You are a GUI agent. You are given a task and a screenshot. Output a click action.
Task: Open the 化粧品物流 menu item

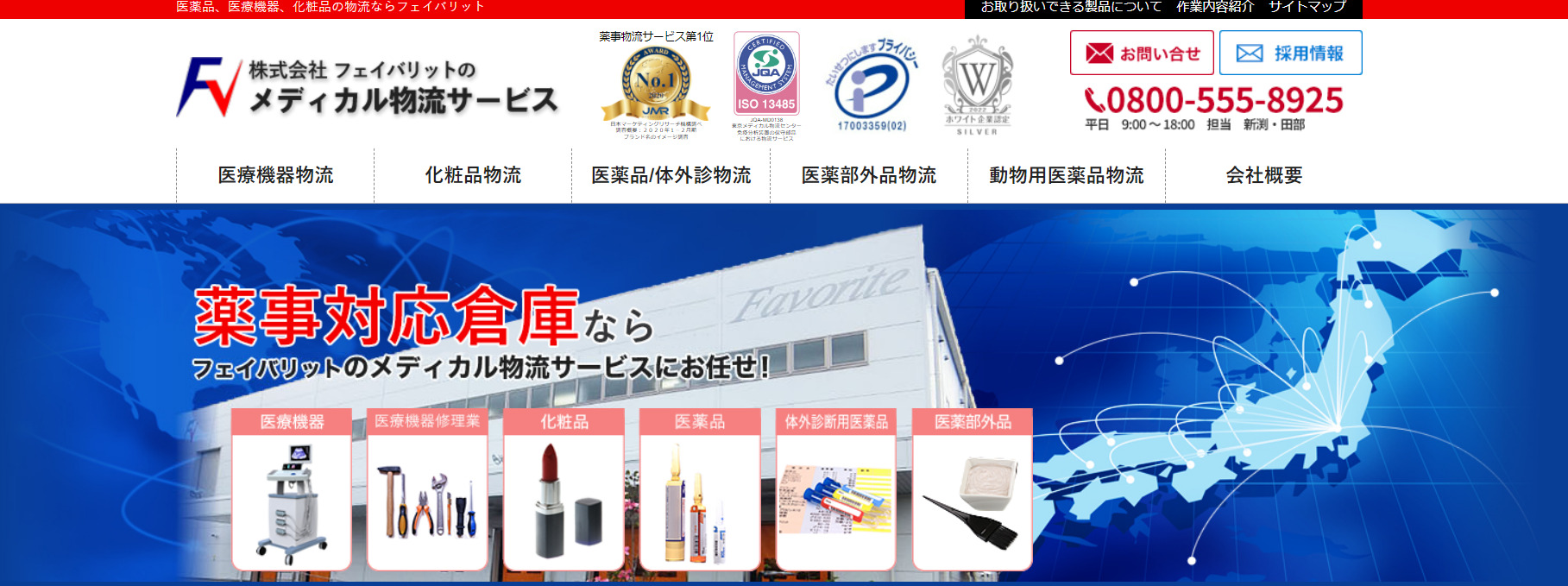click(x=473, y=175)
